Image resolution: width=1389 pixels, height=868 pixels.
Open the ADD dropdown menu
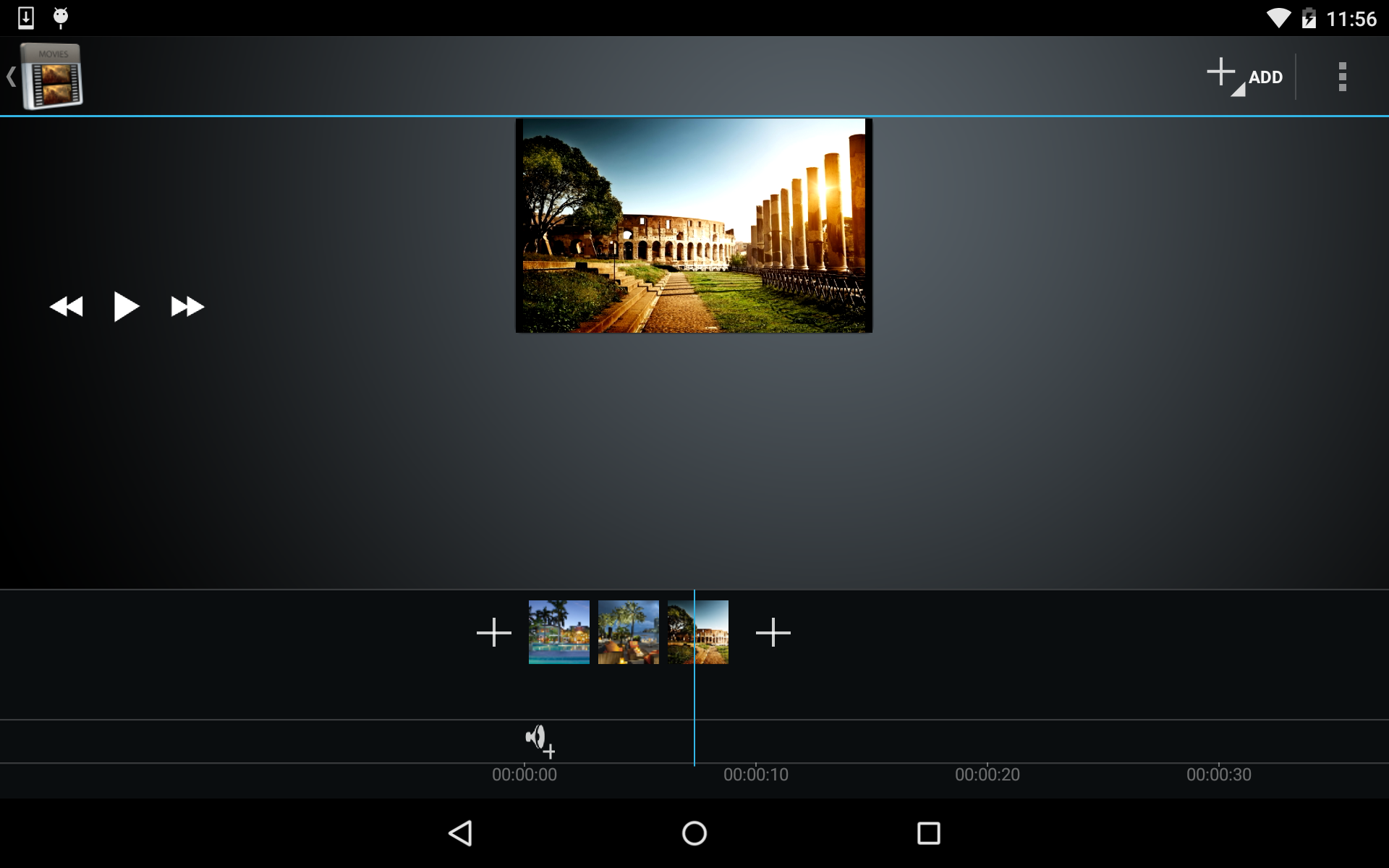(1244, 77)
